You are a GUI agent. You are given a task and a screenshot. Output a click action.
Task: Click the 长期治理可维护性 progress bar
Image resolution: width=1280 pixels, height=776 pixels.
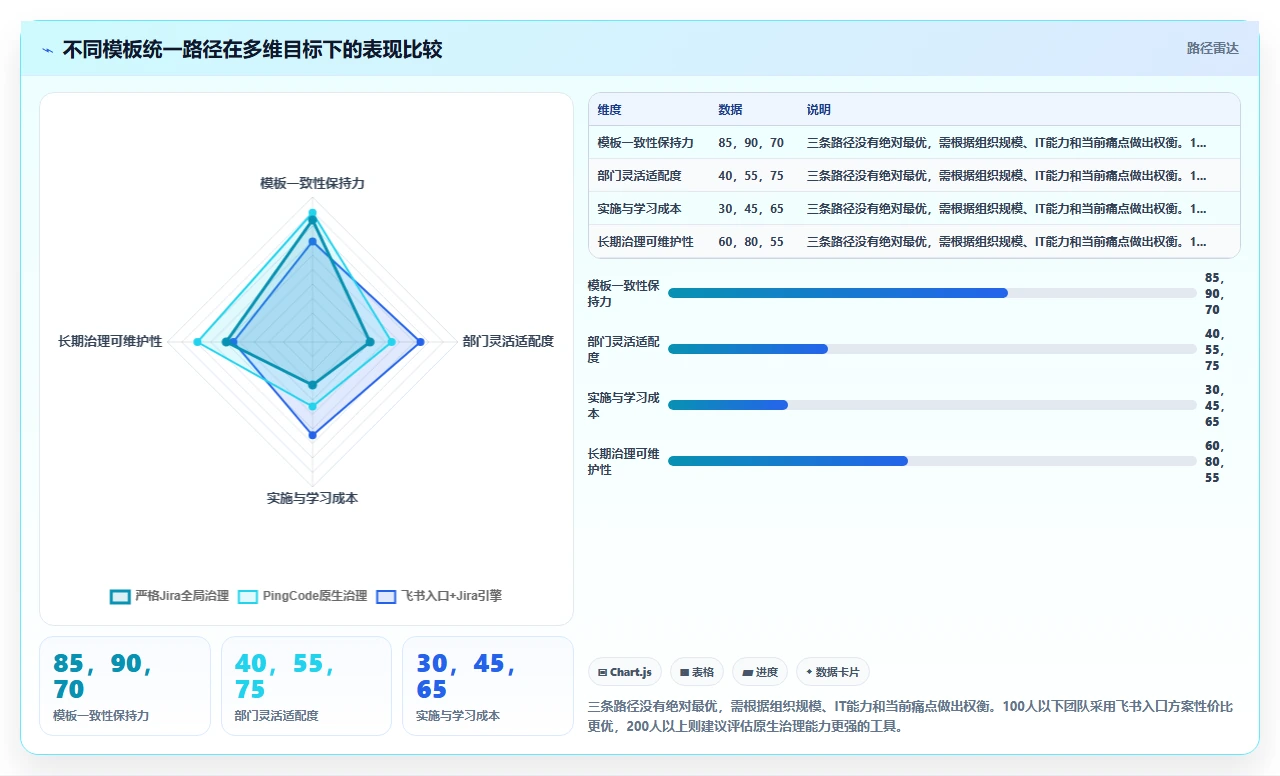point(932,461)
